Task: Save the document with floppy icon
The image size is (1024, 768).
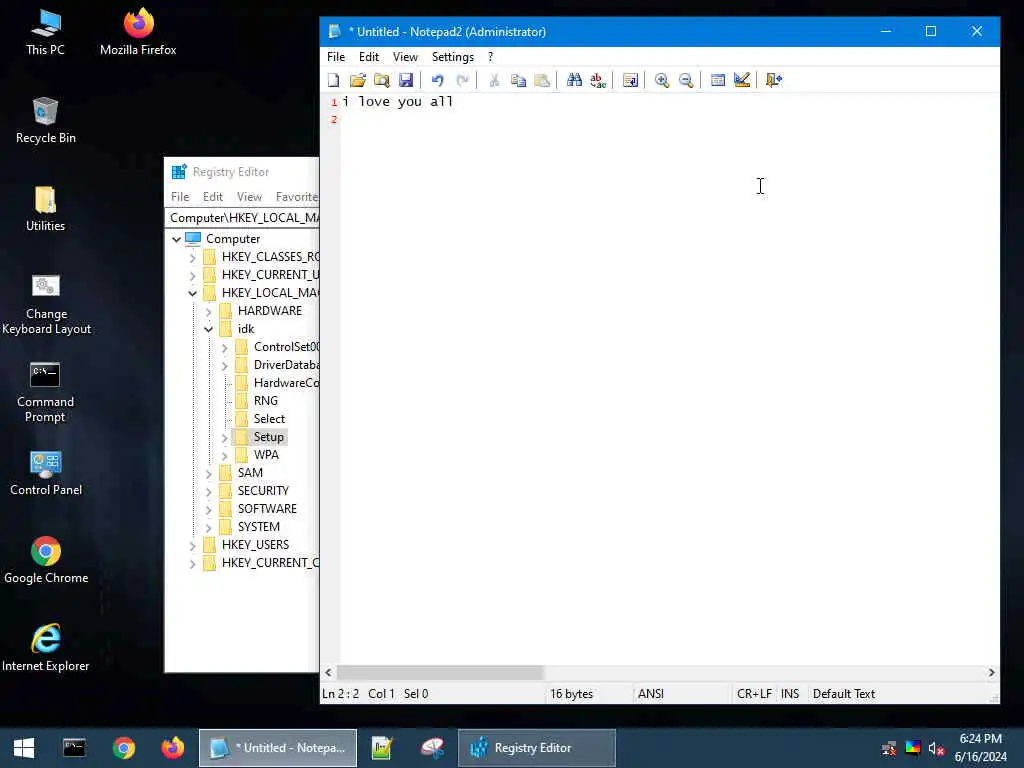Action: (x=406, y=80)
